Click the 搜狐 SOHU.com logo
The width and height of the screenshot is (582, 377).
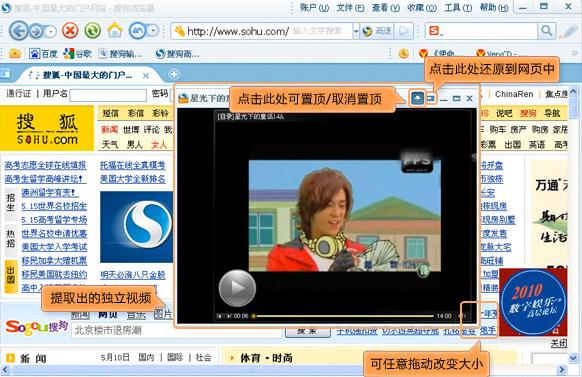47,128
